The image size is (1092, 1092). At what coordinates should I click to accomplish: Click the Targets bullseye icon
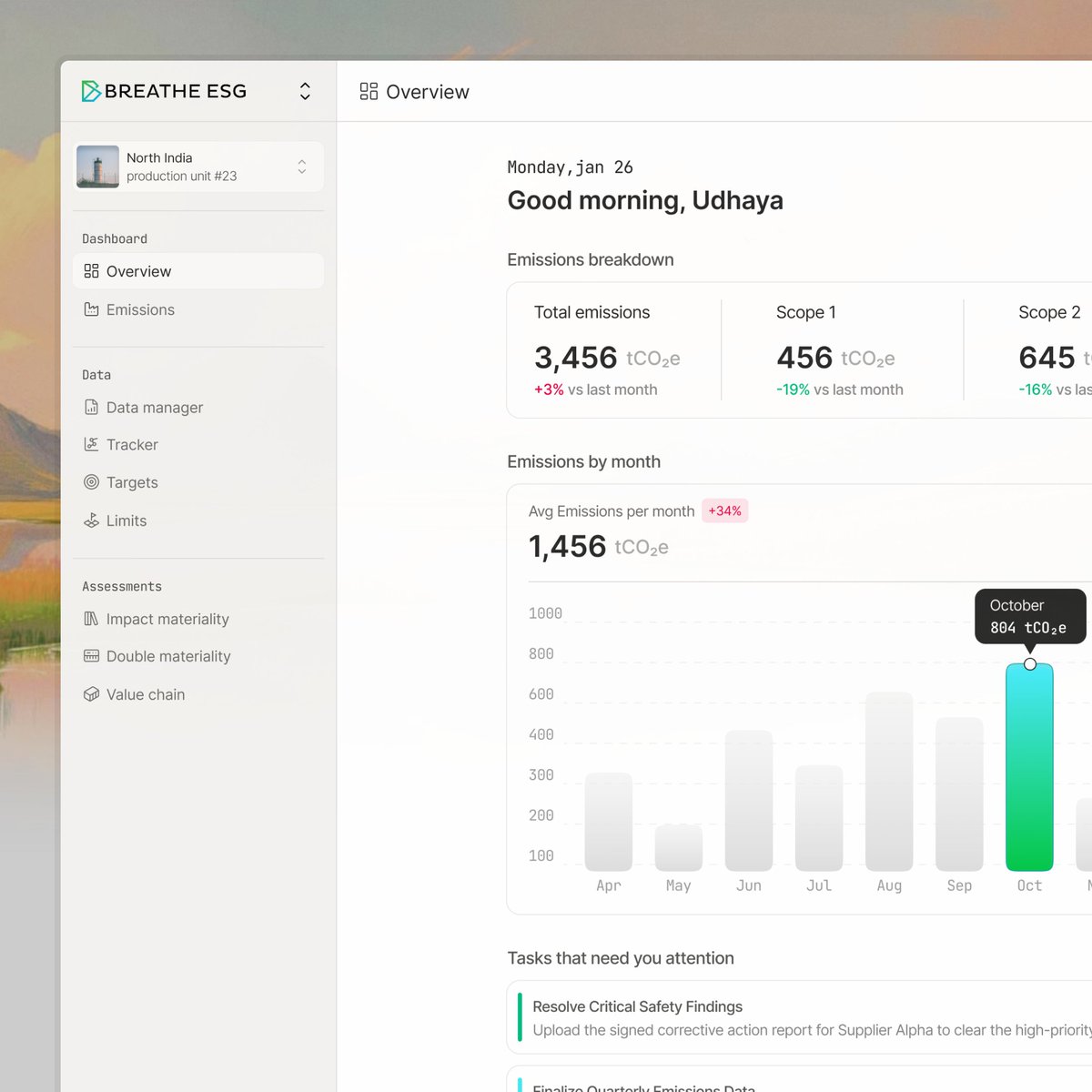point(91,482)
